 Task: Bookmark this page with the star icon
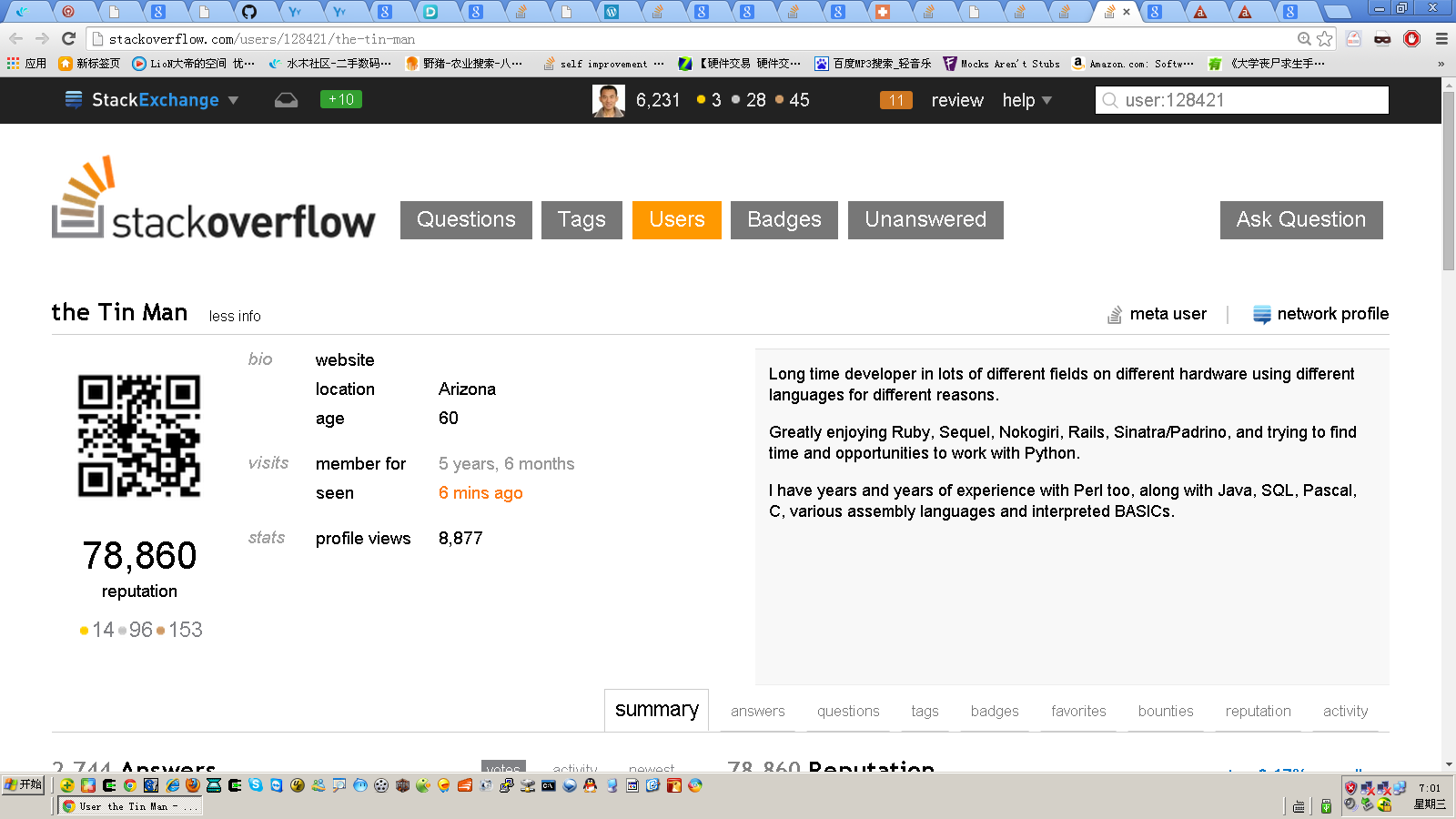[x=1325, y=39]
